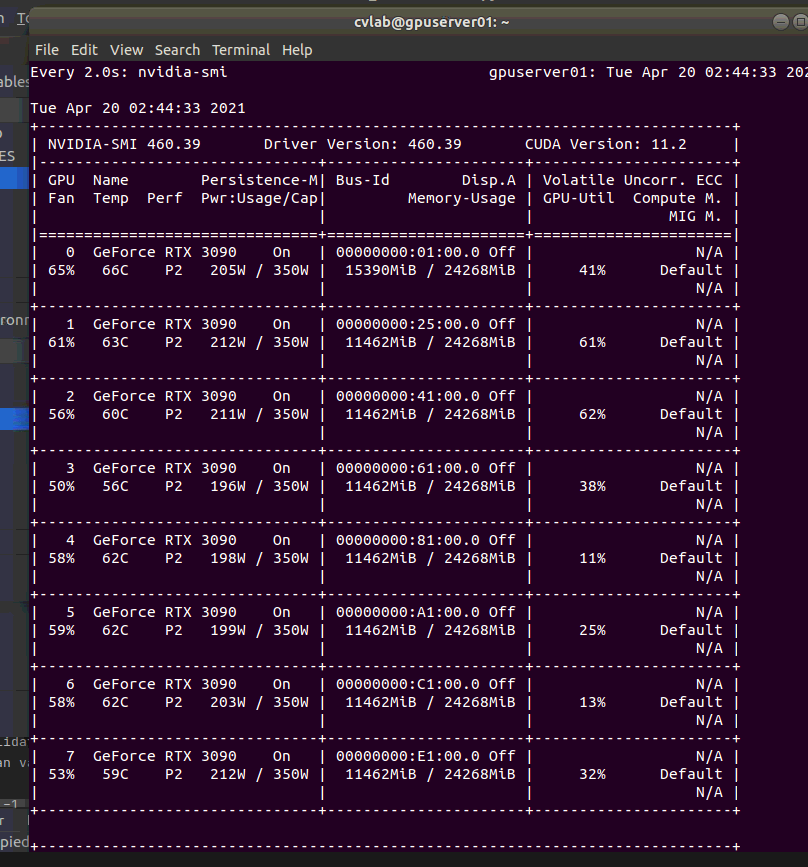Click the 'Persistence-M' column header

(259, 180)
